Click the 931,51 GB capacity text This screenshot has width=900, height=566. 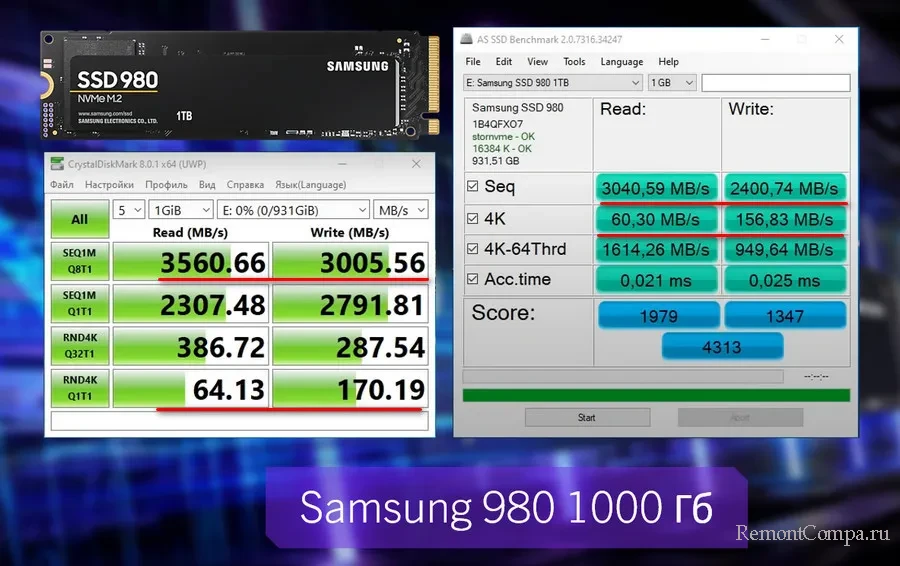(x=495, y=161)
